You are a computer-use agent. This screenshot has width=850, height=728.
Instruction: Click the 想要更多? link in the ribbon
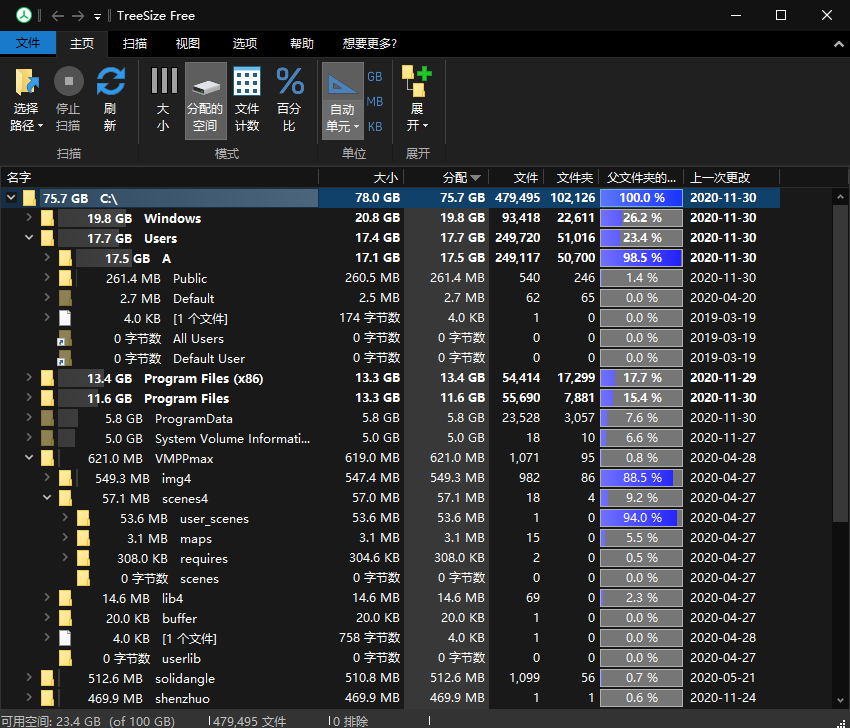click(x=369, y=44)
